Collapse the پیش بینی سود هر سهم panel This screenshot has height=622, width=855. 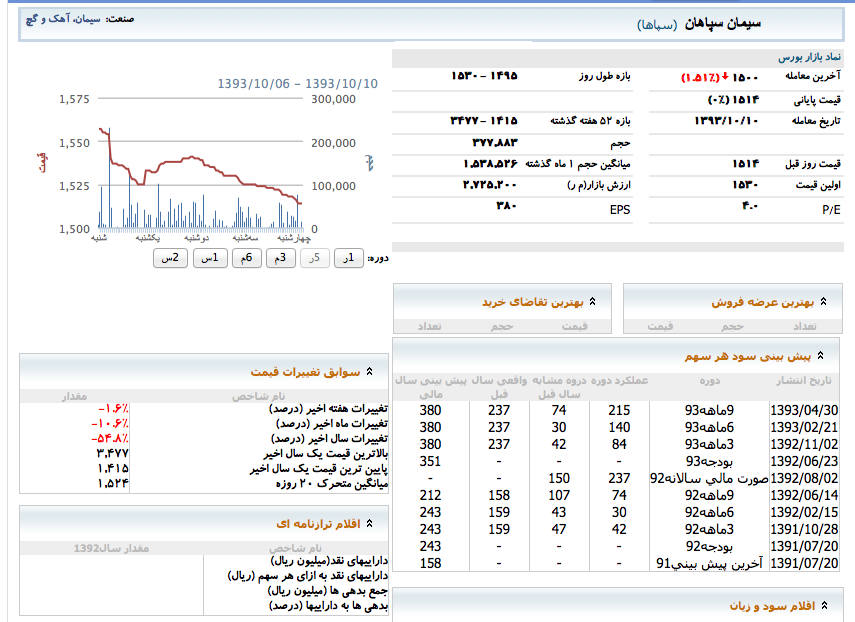click(820, 356)
